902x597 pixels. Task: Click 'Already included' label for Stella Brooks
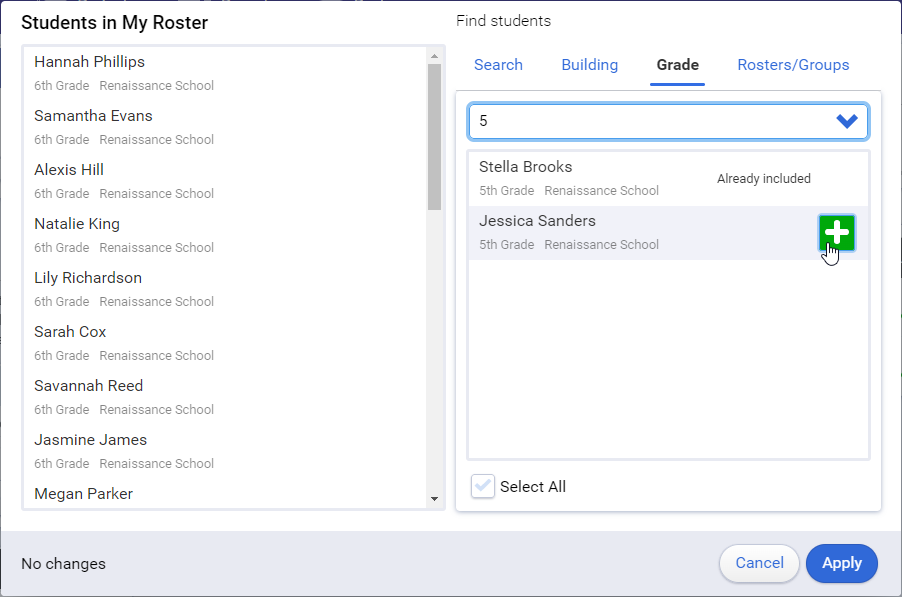click(x=763, y=179)
